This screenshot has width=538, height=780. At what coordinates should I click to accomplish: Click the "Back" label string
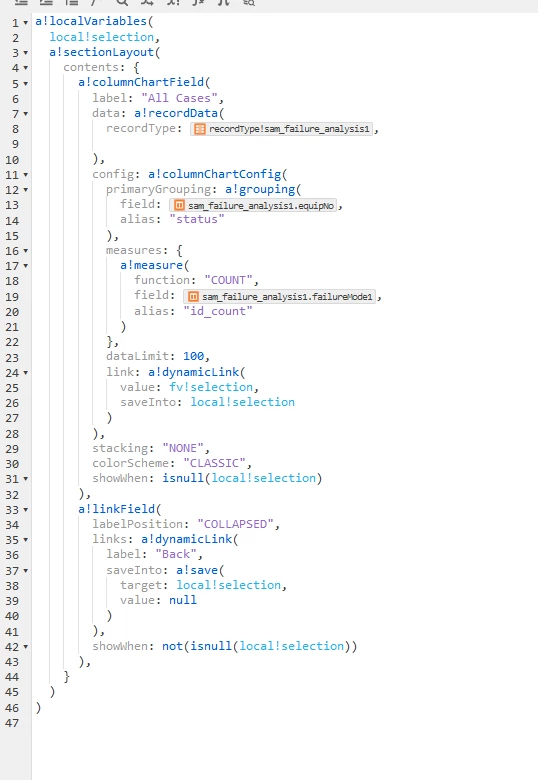point(176,554)
